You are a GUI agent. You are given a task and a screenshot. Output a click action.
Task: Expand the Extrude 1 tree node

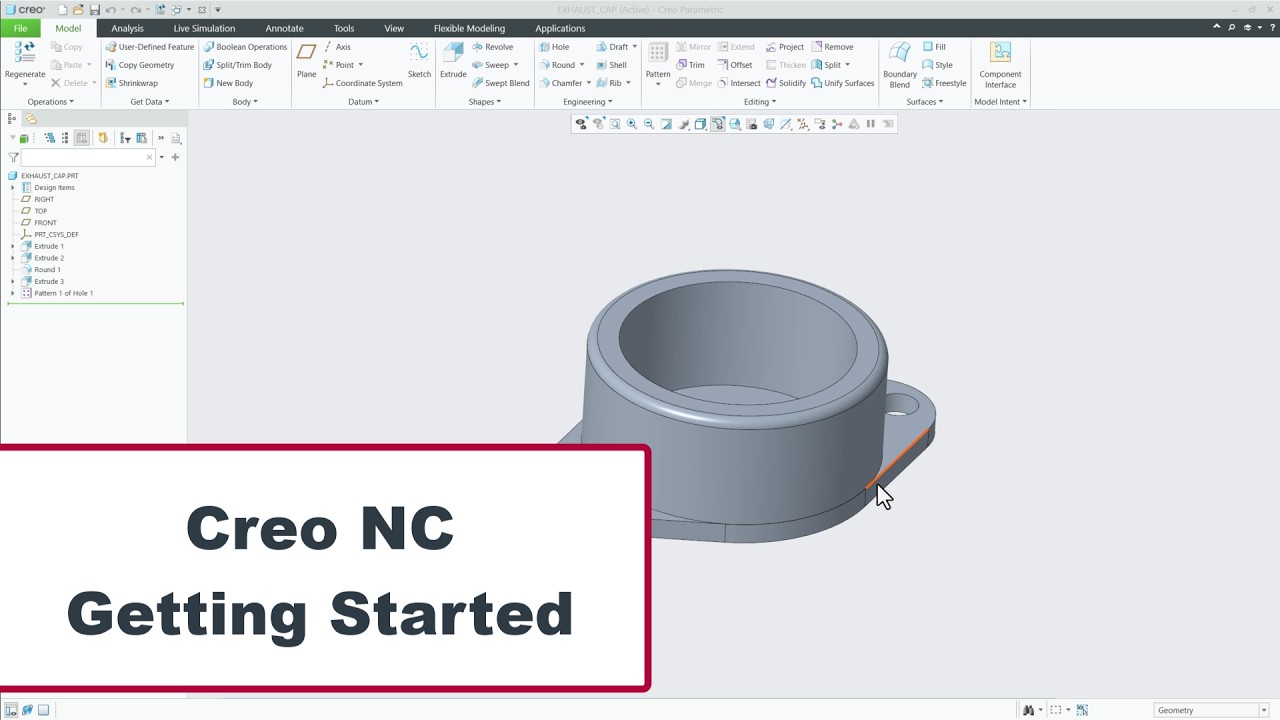pos(13,246)
